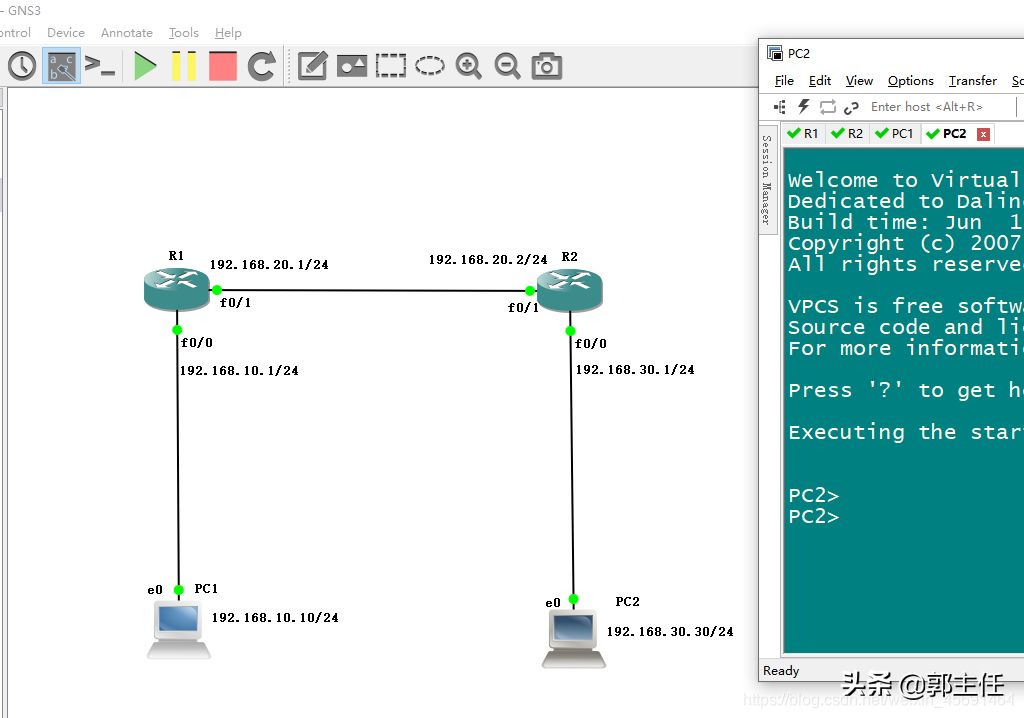Open the Tools menu in GNS3
Viewport: 1024px width, 718px height.
(x=183, y=33)
